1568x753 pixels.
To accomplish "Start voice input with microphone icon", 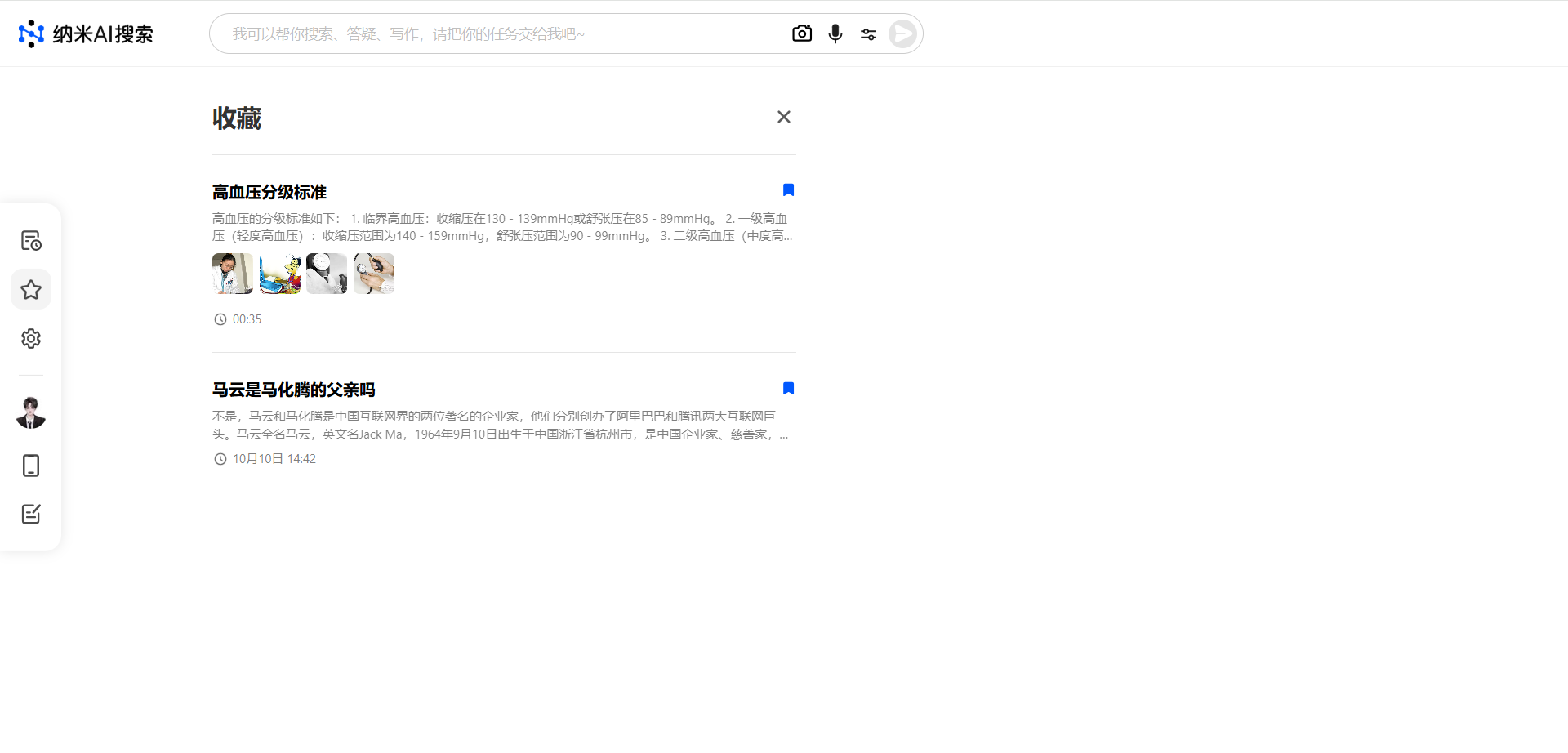I will coord(835,33).
